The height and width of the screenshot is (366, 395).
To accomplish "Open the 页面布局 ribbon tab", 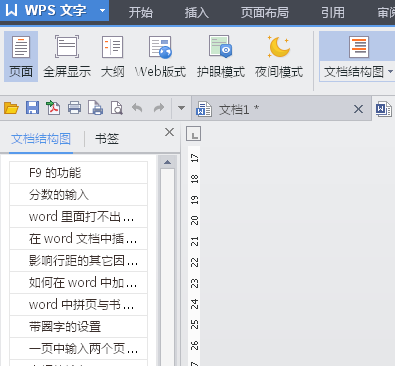I will [x=265, y=13].
